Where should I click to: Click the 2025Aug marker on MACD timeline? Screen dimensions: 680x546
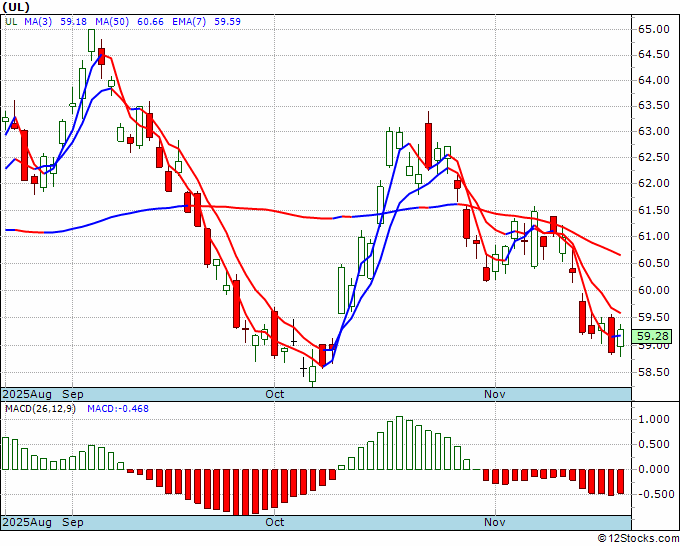(27, 522)
